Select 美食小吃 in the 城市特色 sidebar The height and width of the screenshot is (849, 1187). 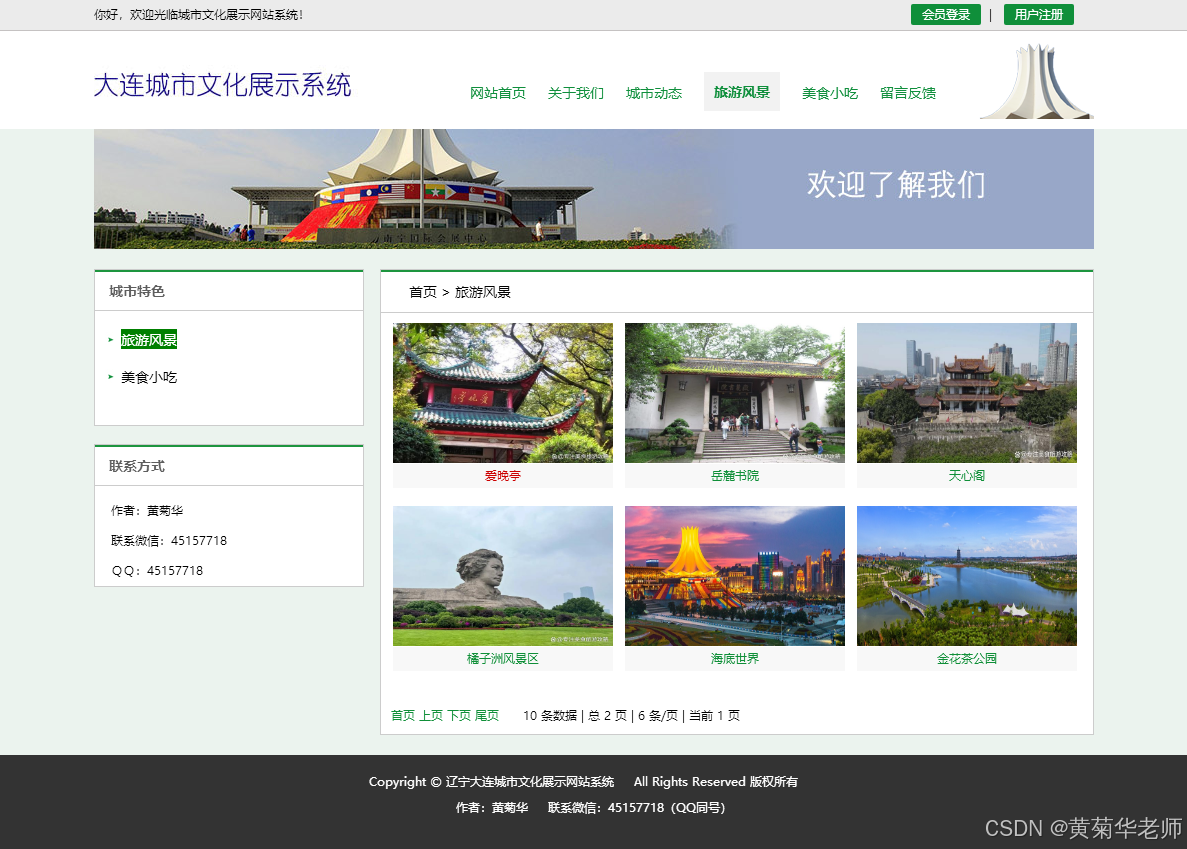(149, 377)
